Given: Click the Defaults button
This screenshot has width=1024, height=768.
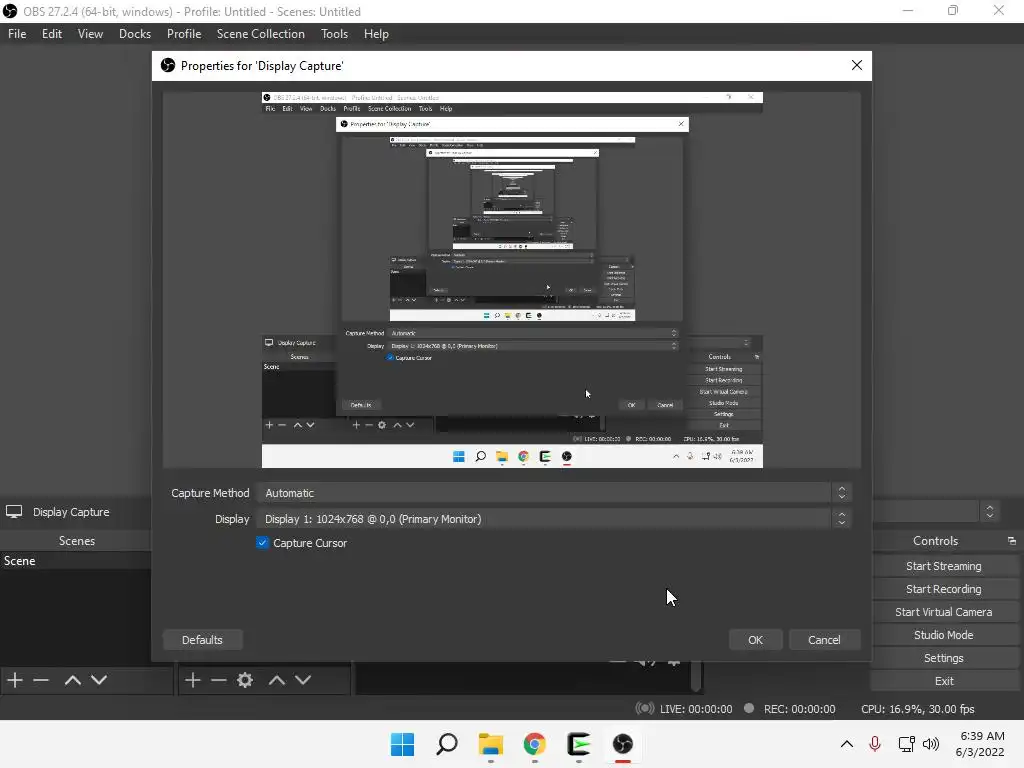Looking at the screenshot, I should pos(202,640).
